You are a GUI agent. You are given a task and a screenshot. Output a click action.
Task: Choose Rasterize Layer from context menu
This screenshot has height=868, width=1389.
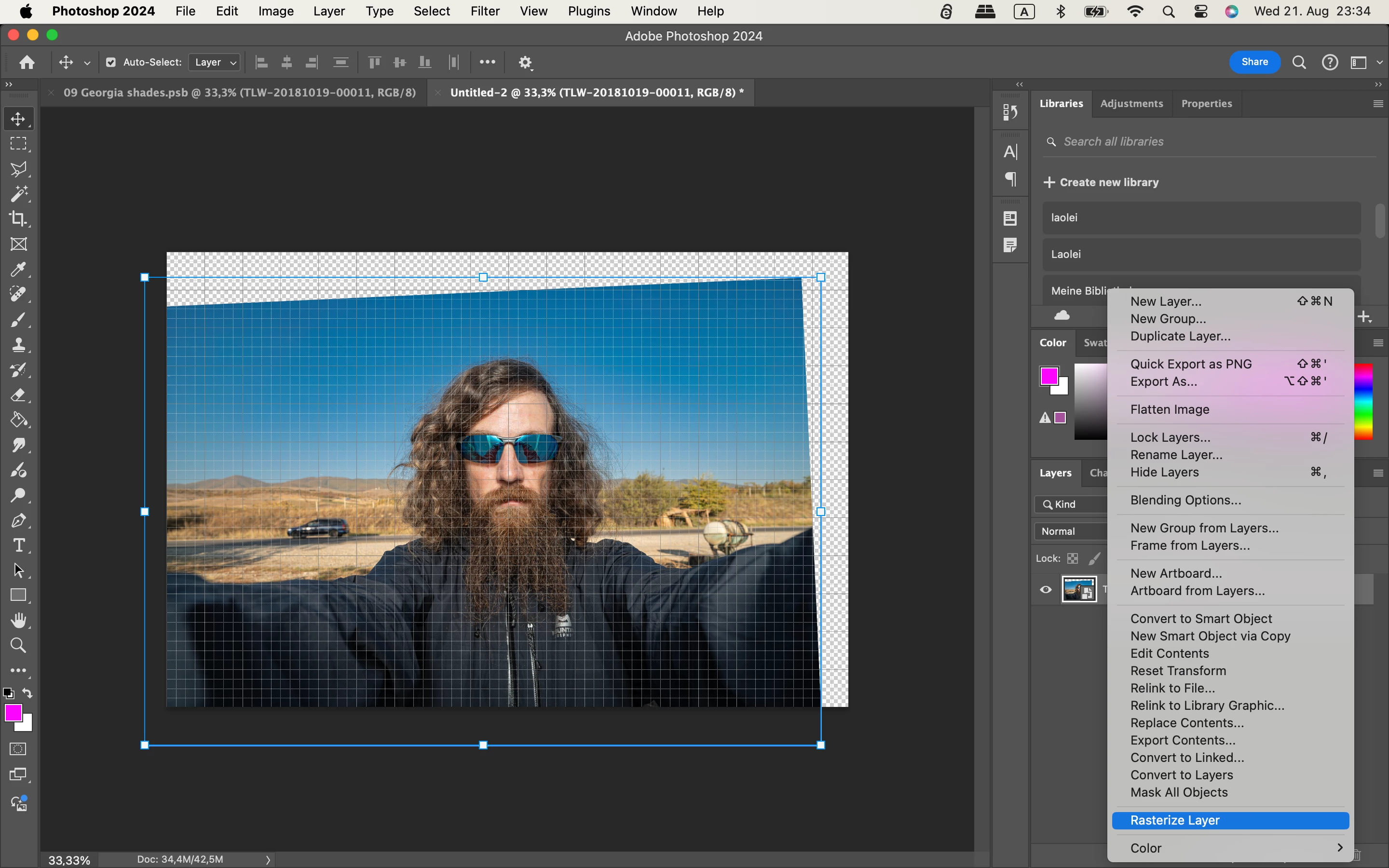pos(1174,820)
